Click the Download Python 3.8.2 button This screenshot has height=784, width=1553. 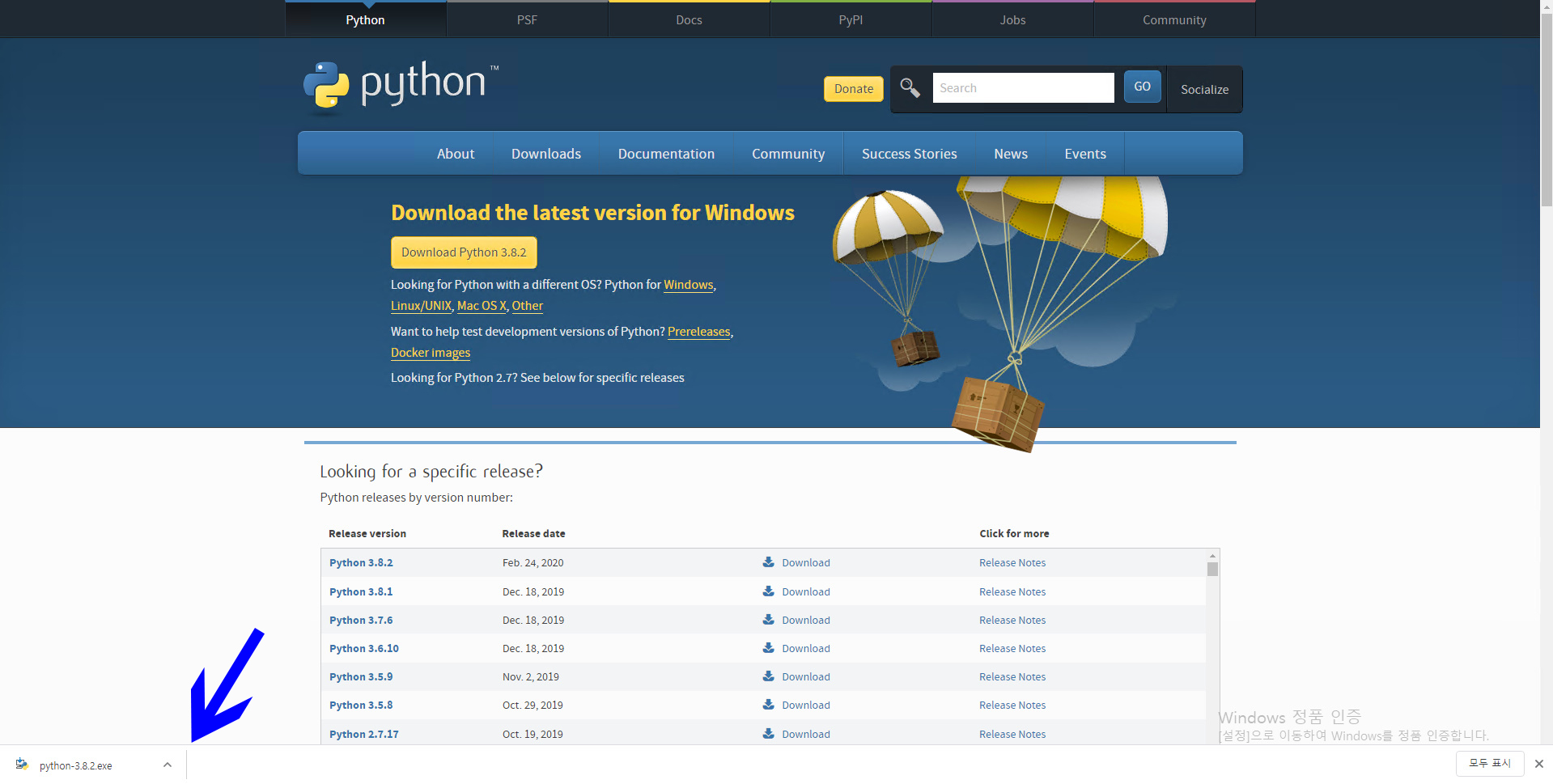pos(464,252)
